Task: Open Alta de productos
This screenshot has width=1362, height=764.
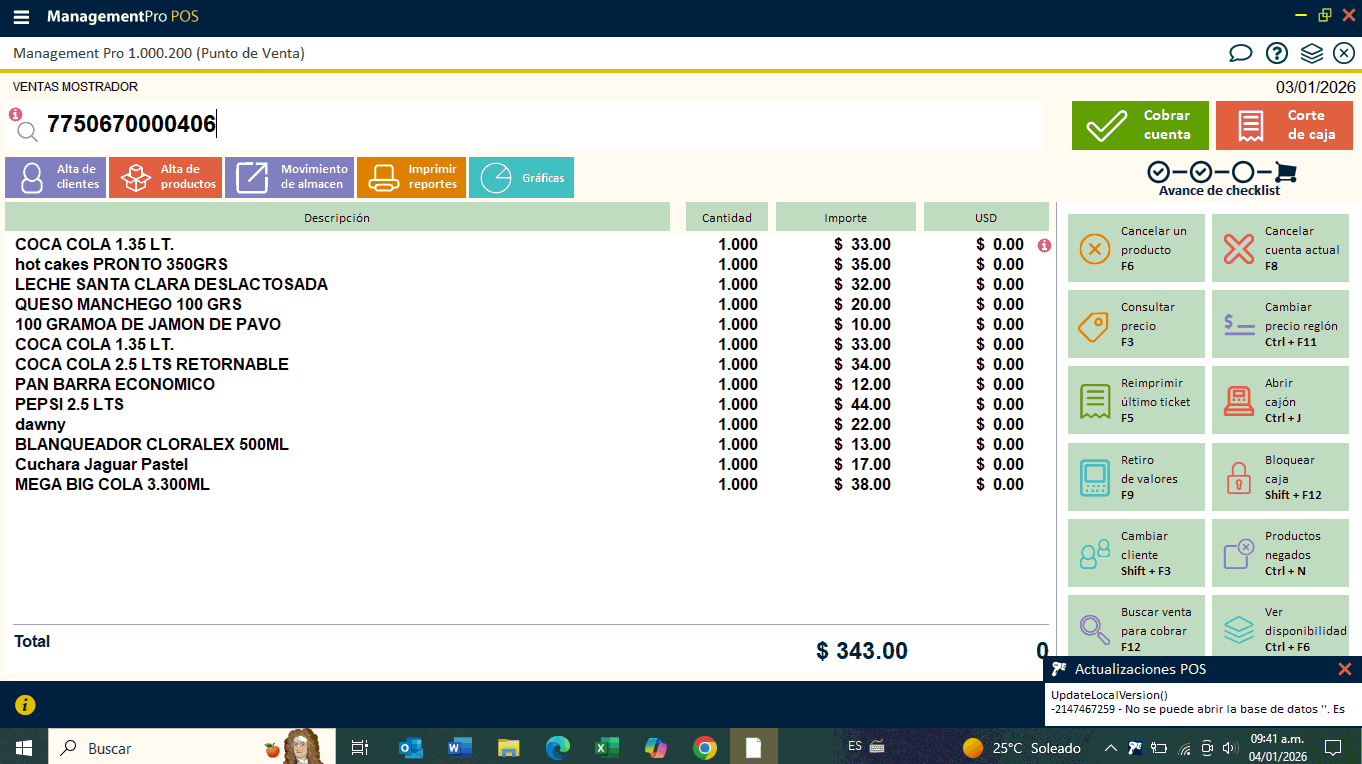Action: click(x=165, y=177)
